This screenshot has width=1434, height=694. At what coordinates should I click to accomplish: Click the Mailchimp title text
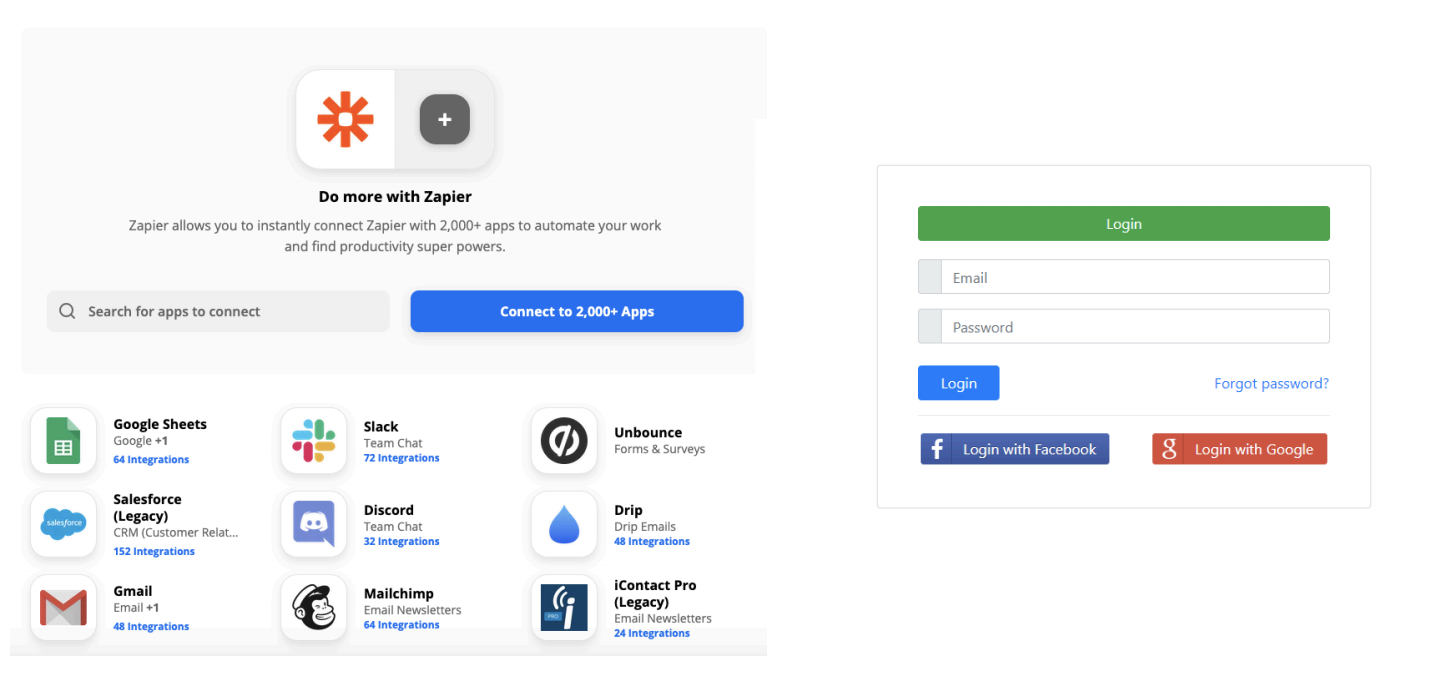(x=399, y=593)
